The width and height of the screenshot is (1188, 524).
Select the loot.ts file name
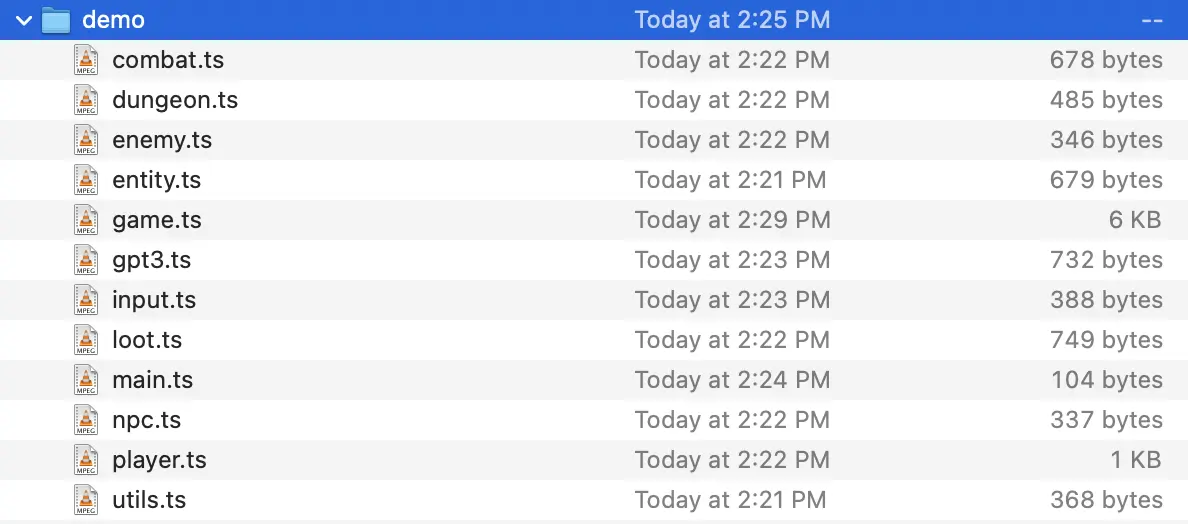[x=147, y=340]
